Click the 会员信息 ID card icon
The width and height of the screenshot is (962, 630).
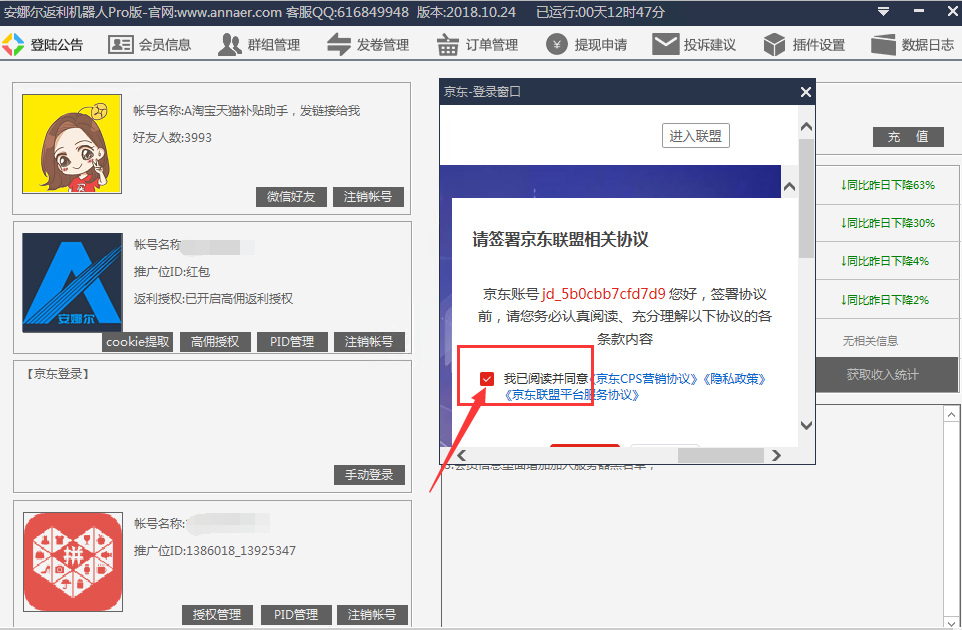click(x=120, y=44)
